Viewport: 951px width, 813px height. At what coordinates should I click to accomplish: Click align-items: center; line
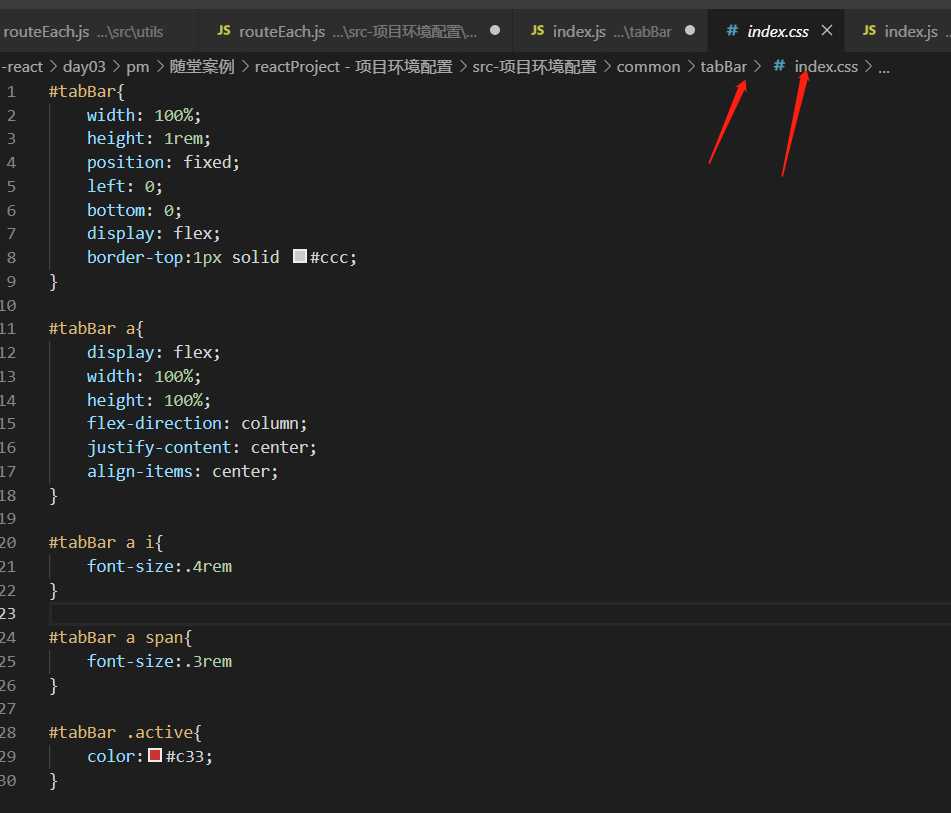(x=183, y=471)
